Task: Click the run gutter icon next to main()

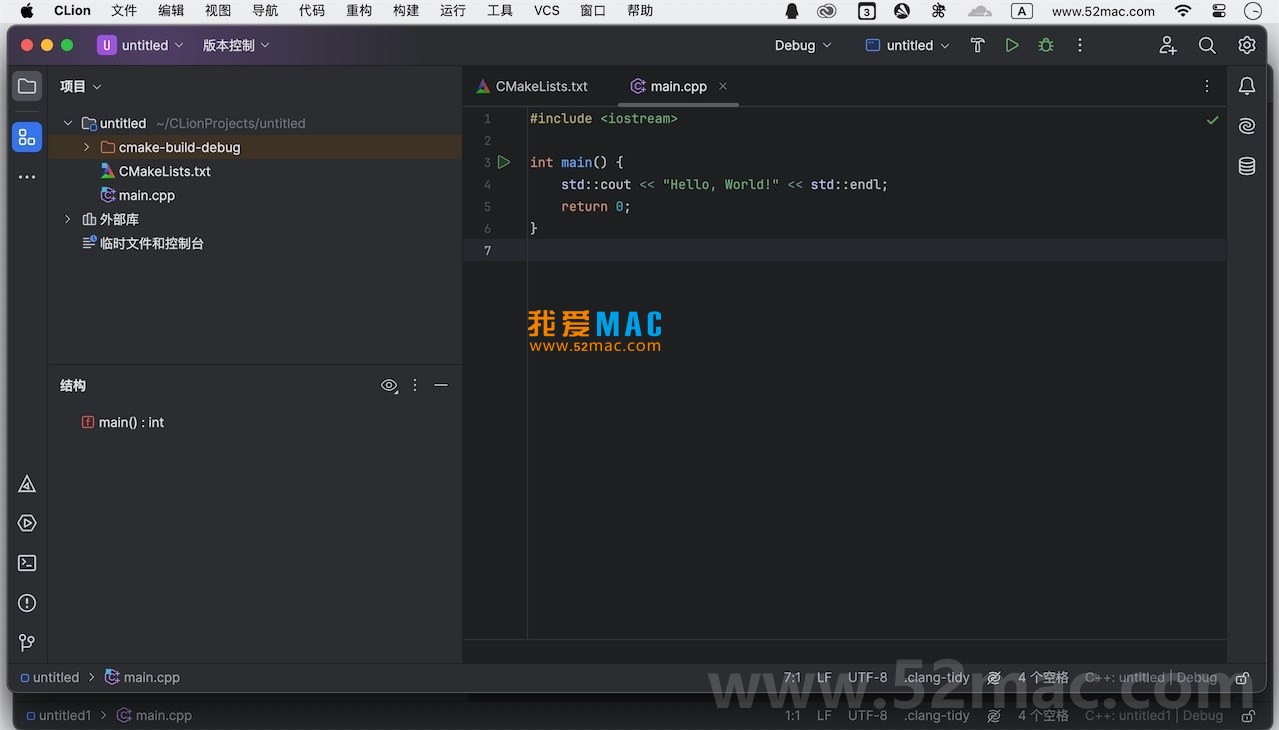Action: click(504, 162)
